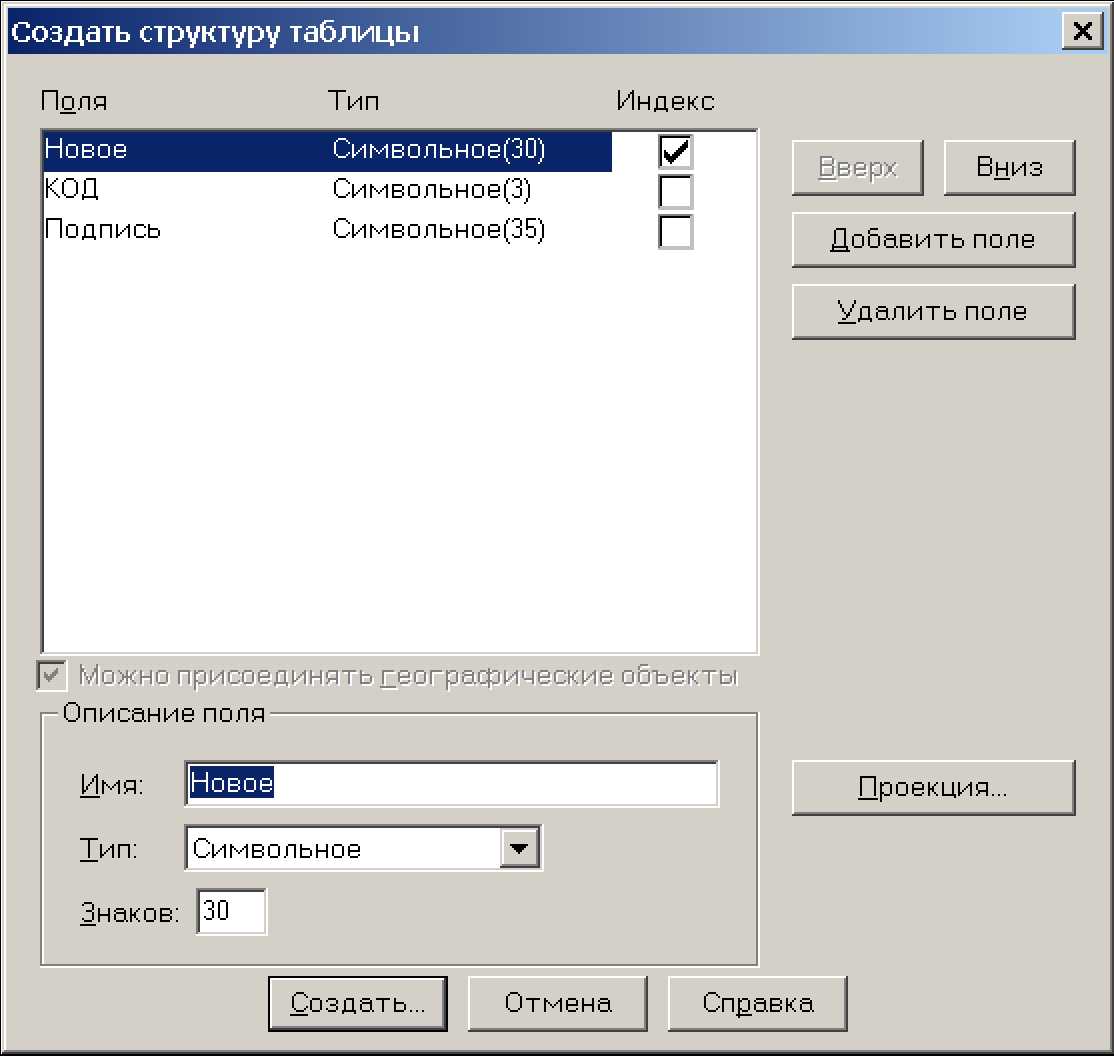Enable index checkbox for Подпись field

coord(675,231)
